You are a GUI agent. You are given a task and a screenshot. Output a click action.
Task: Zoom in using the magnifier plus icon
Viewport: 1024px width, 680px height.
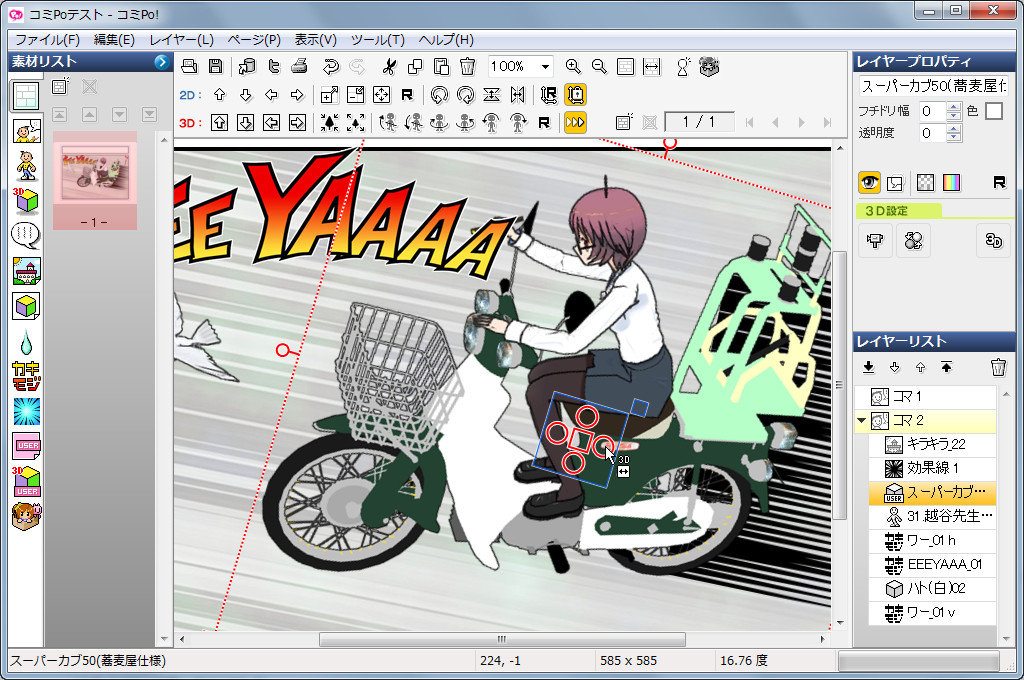coord(573,67)
